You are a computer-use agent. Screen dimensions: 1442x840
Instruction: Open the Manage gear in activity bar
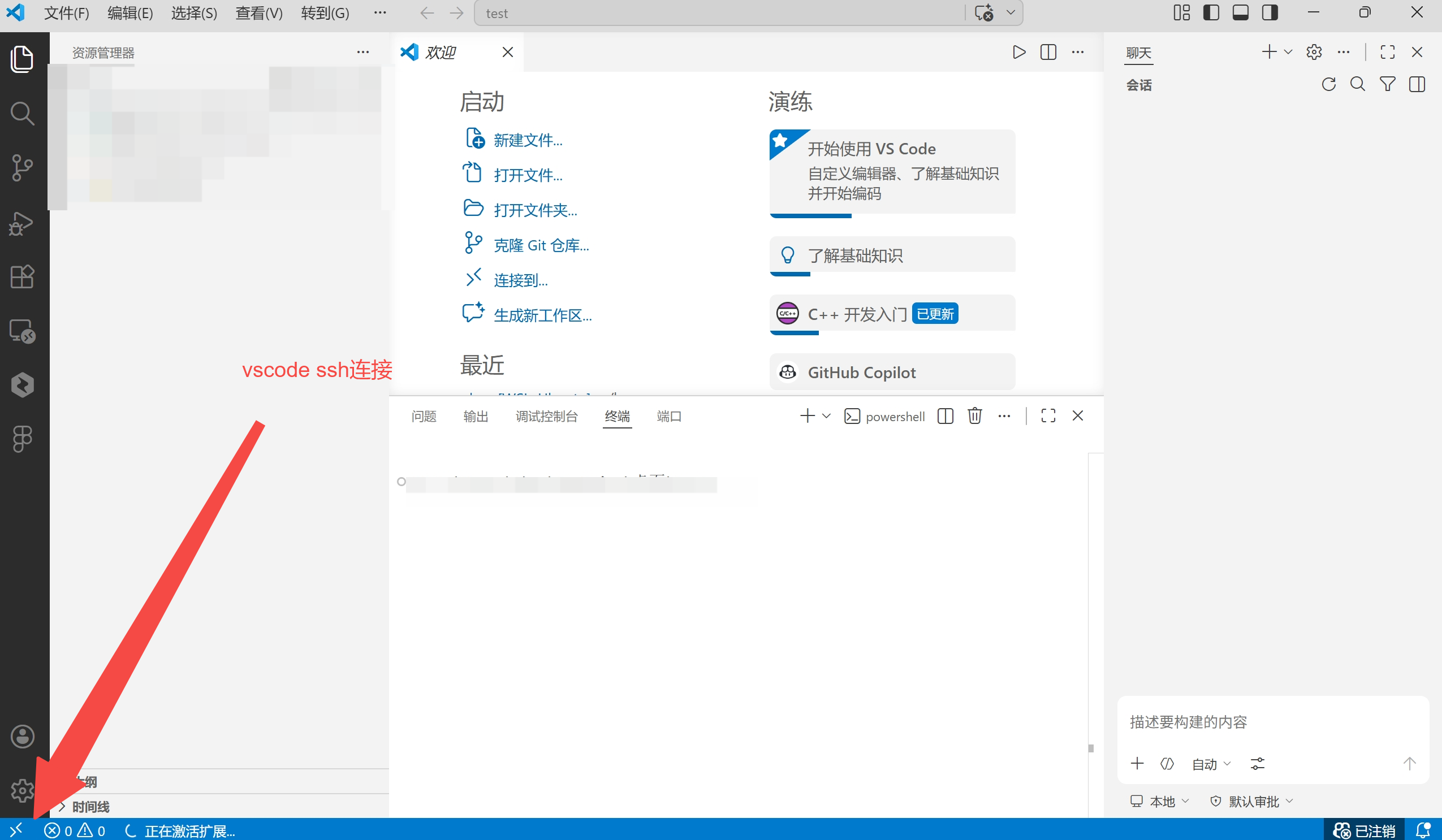tap(22, 790)
